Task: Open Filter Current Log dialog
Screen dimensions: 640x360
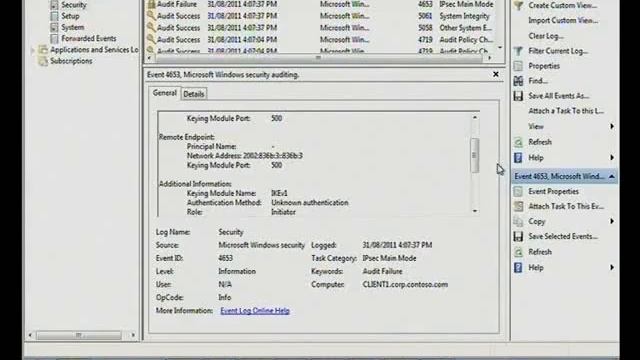Action: (x=558, y=51)
